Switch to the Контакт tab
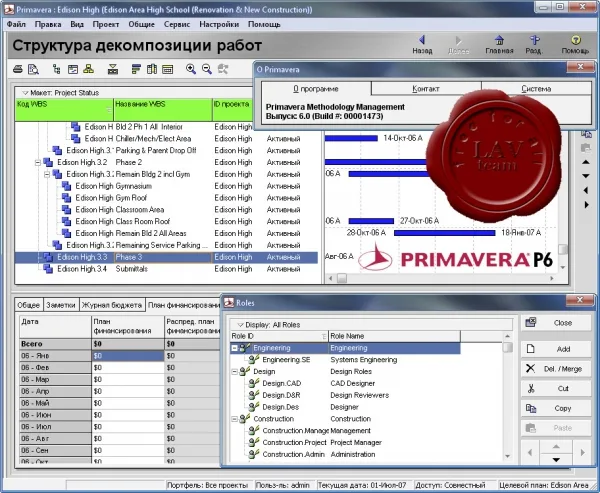 (426, 89)
